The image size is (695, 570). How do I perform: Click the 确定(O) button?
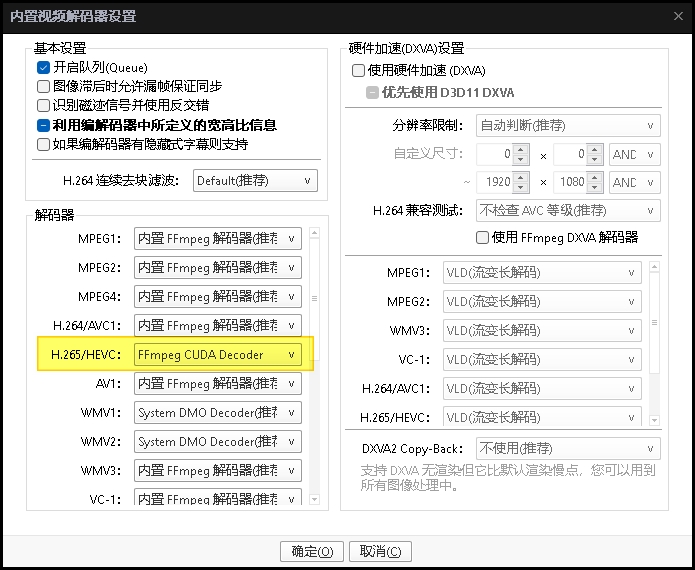[313, 552]
